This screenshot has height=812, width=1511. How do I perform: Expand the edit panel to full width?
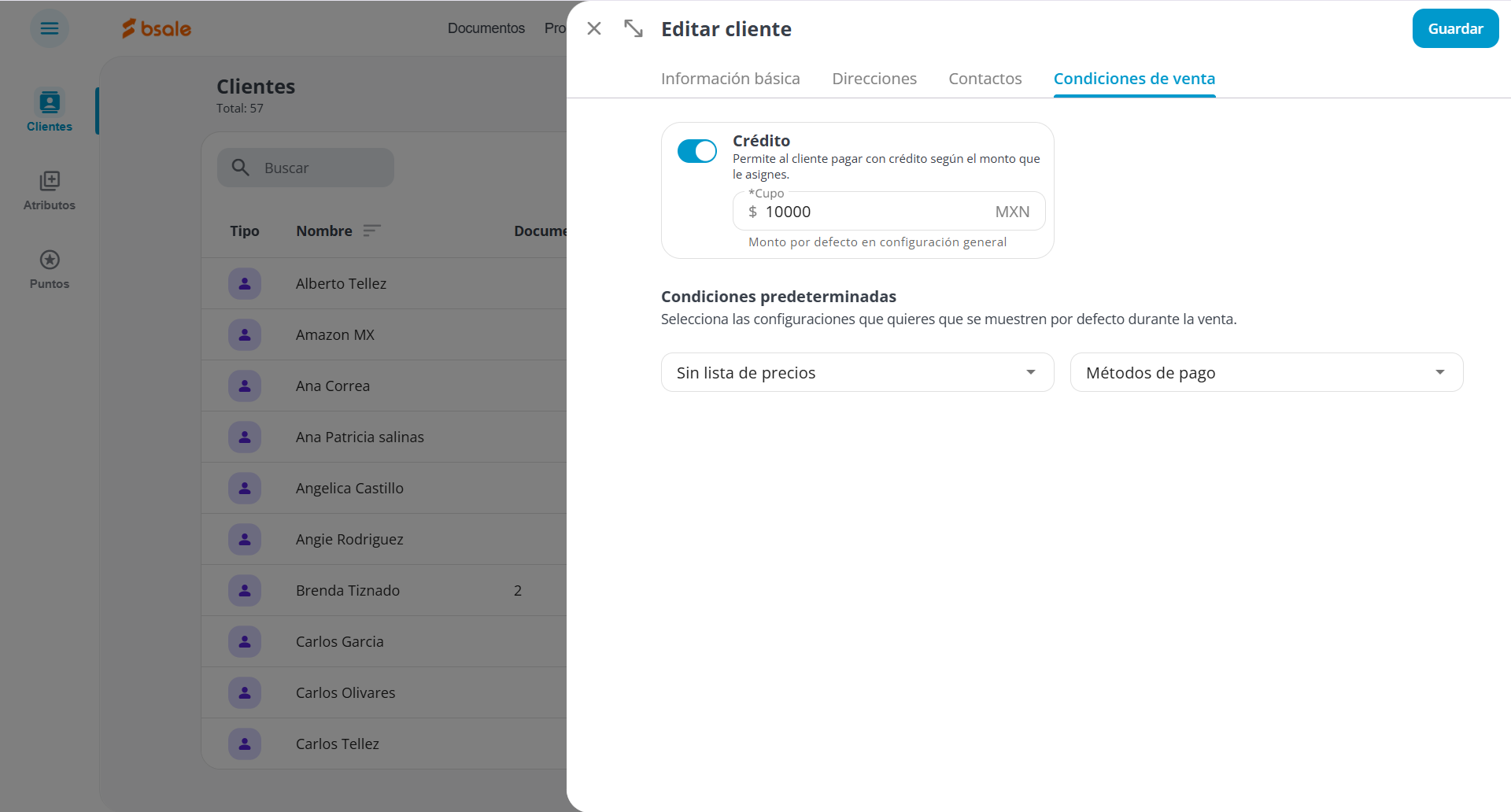click(x=634, y=28)
